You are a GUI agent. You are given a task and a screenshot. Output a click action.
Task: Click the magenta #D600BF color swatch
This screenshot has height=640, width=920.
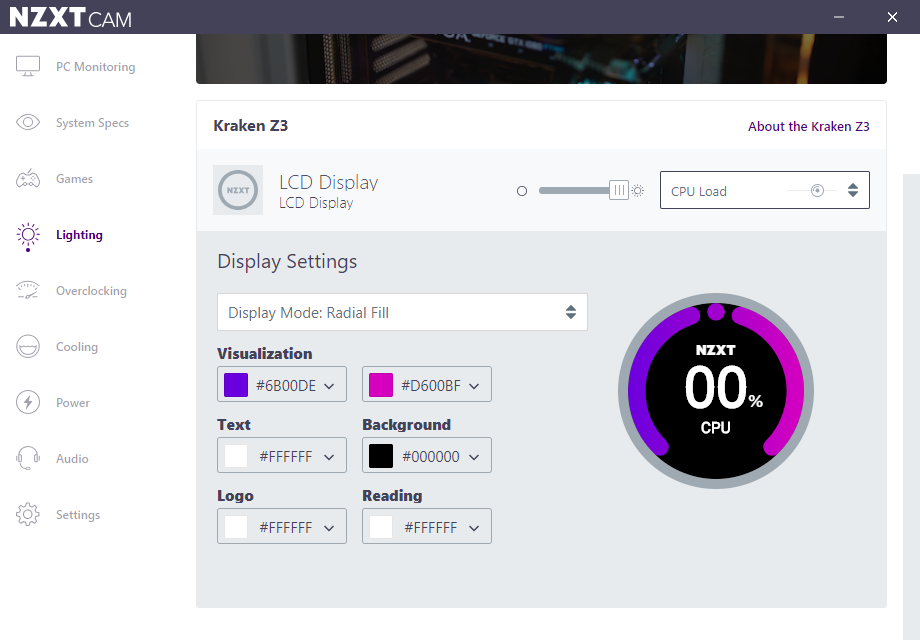click(381, 385)
